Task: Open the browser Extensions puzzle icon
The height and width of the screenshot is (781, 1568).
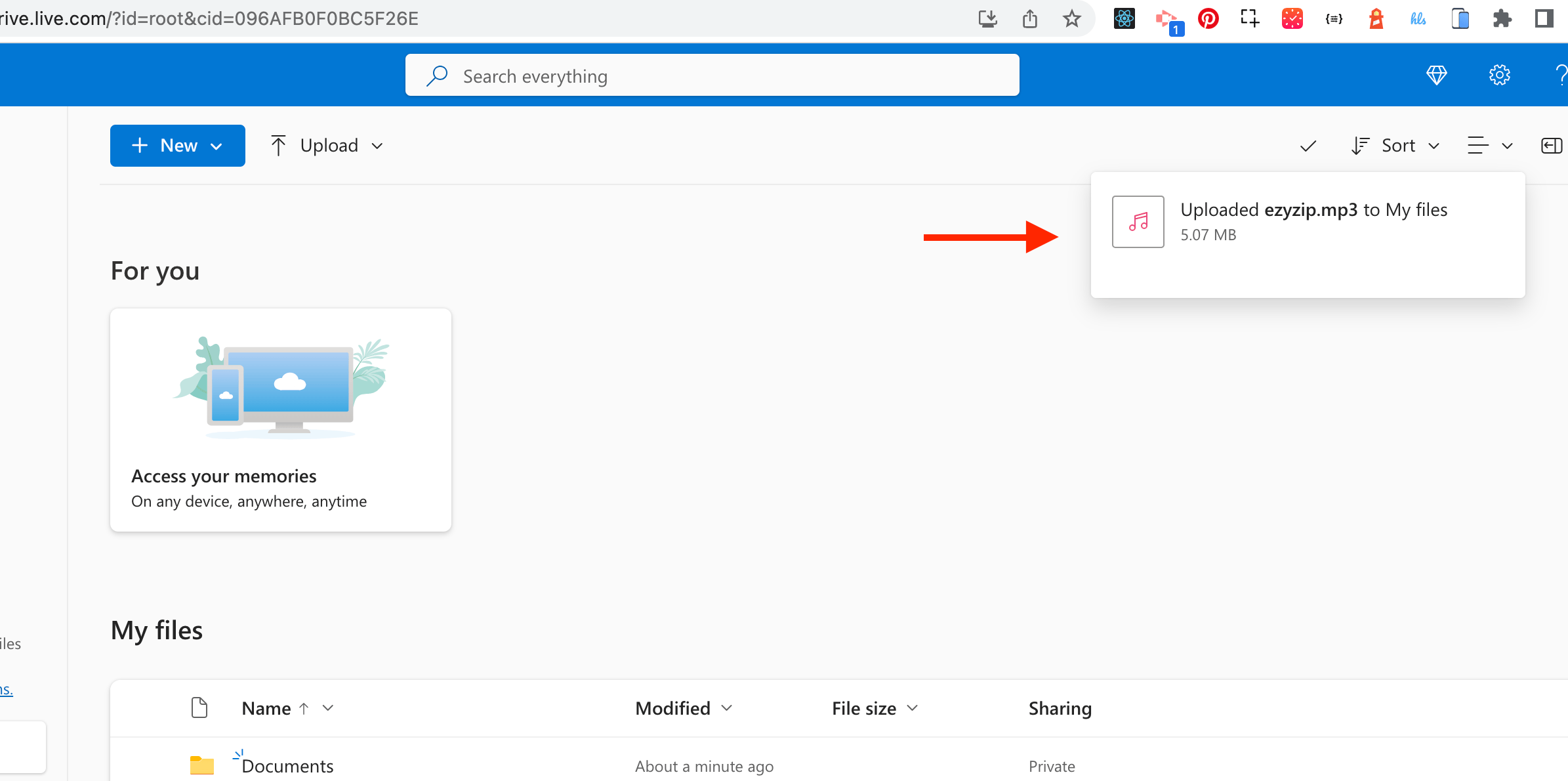Action: pos(1502,19)
